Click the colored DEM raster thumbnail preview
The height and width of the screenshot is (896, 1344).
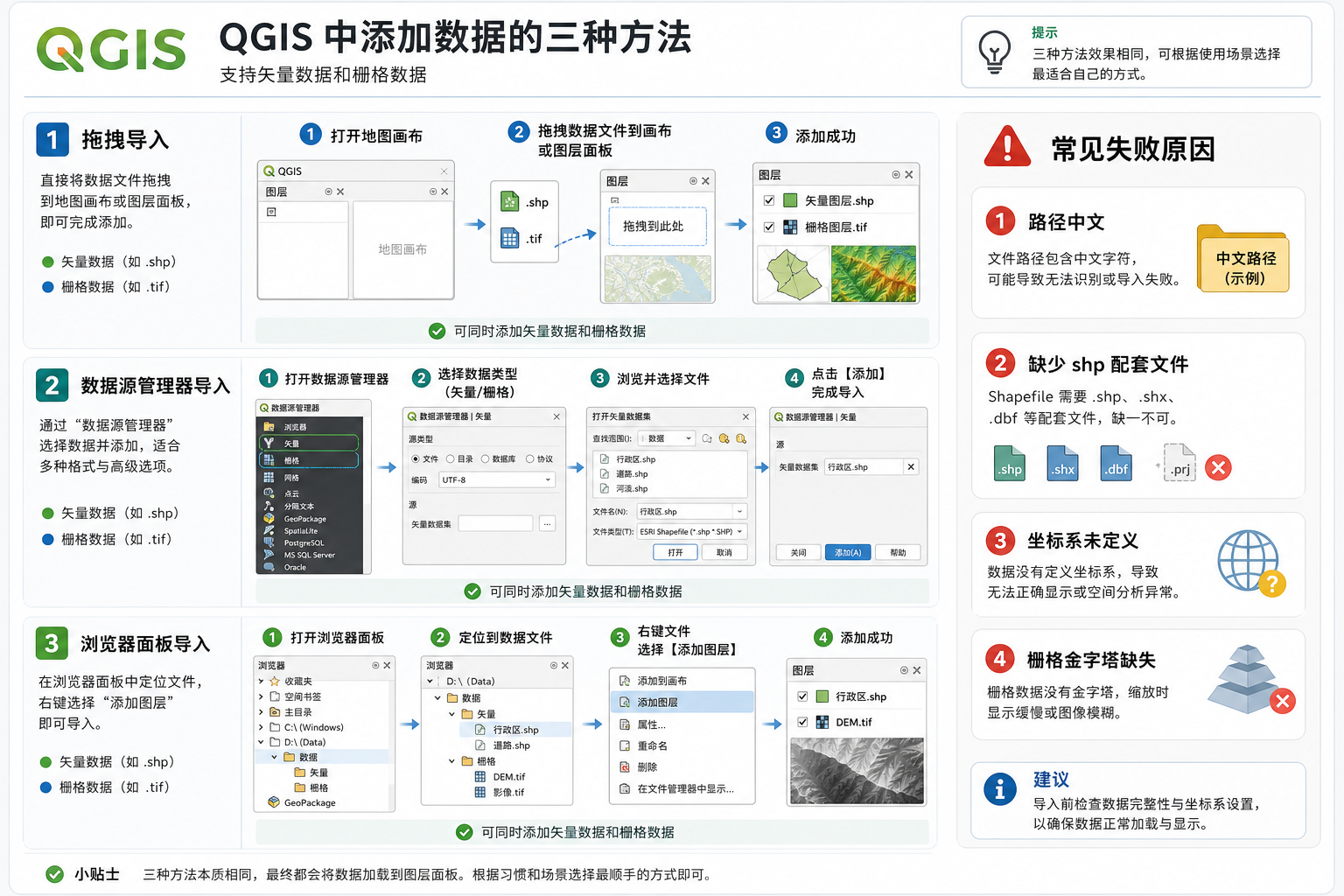(874, 274)
